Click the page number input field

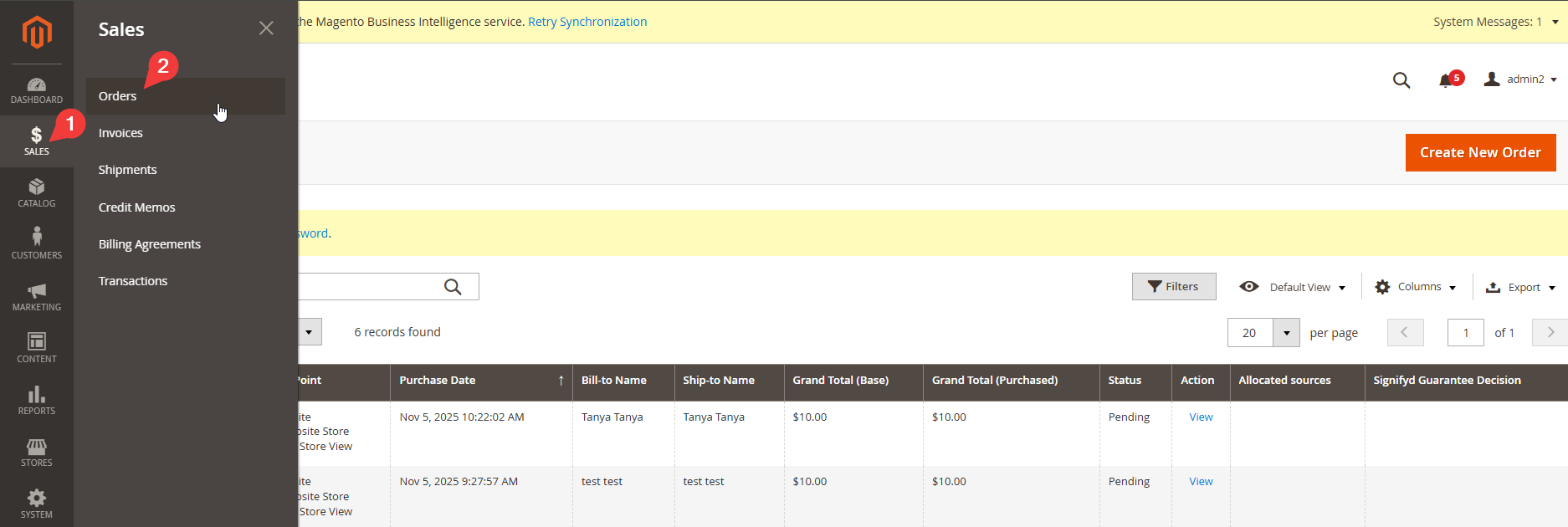[x=1465, y=333]
